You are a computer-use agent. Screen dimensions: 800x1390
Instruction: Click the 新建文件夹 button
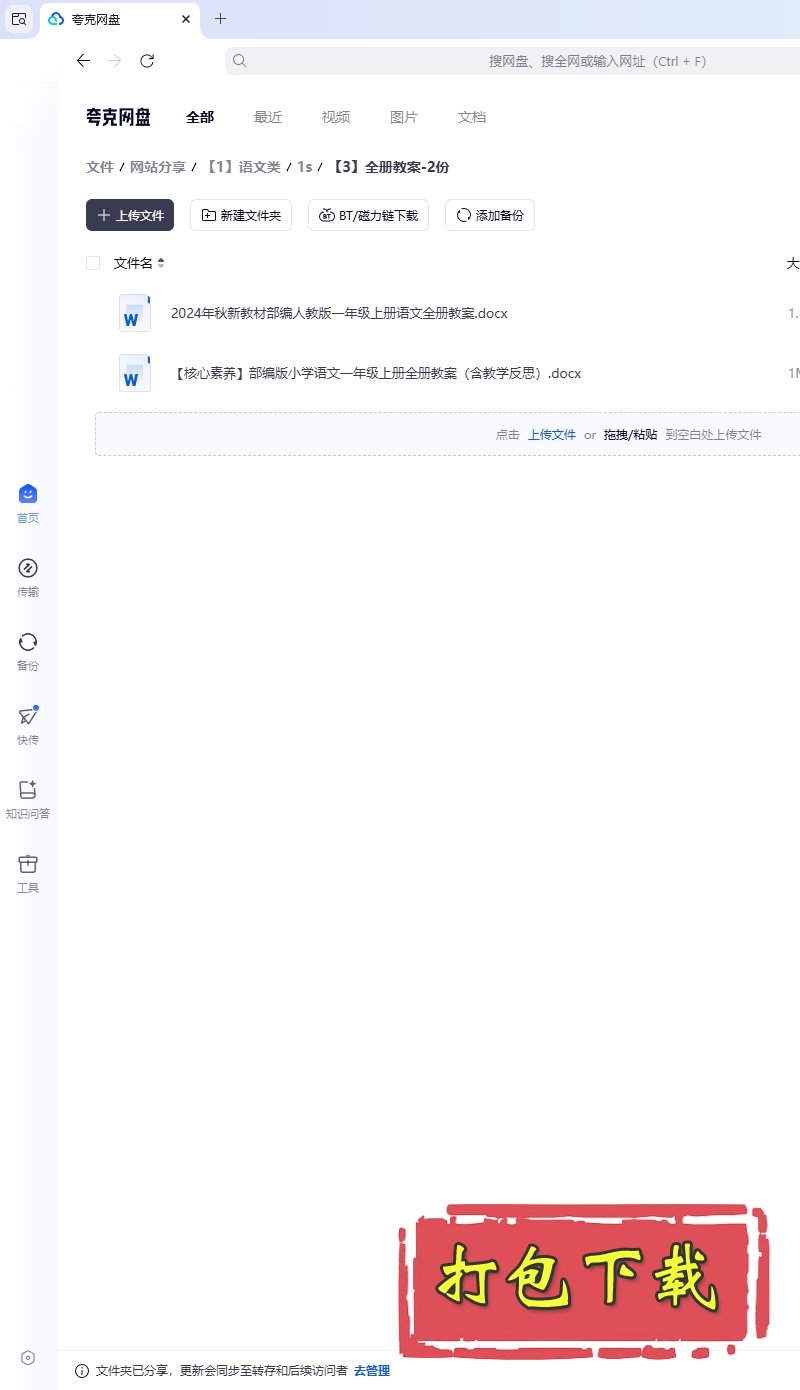[x=241, y=215]
